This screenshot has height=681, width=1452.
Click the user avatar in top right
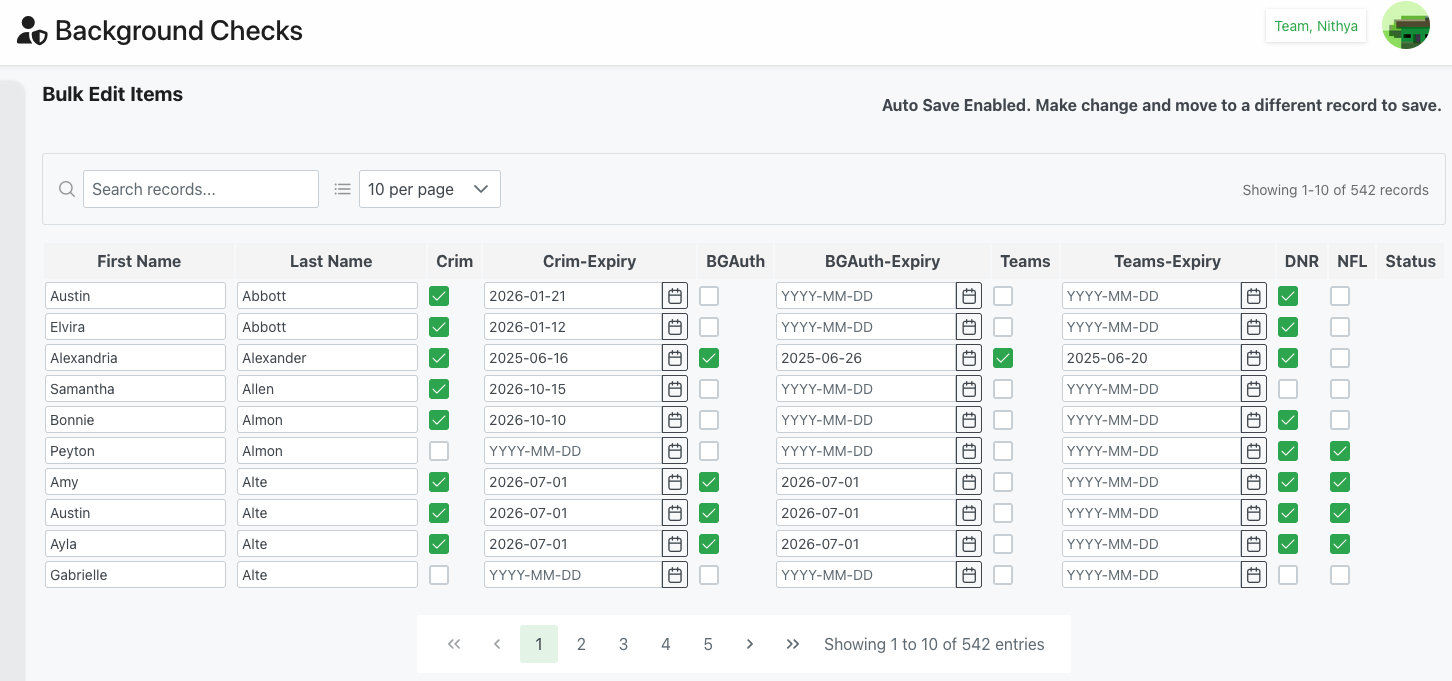pos(1405,26)
